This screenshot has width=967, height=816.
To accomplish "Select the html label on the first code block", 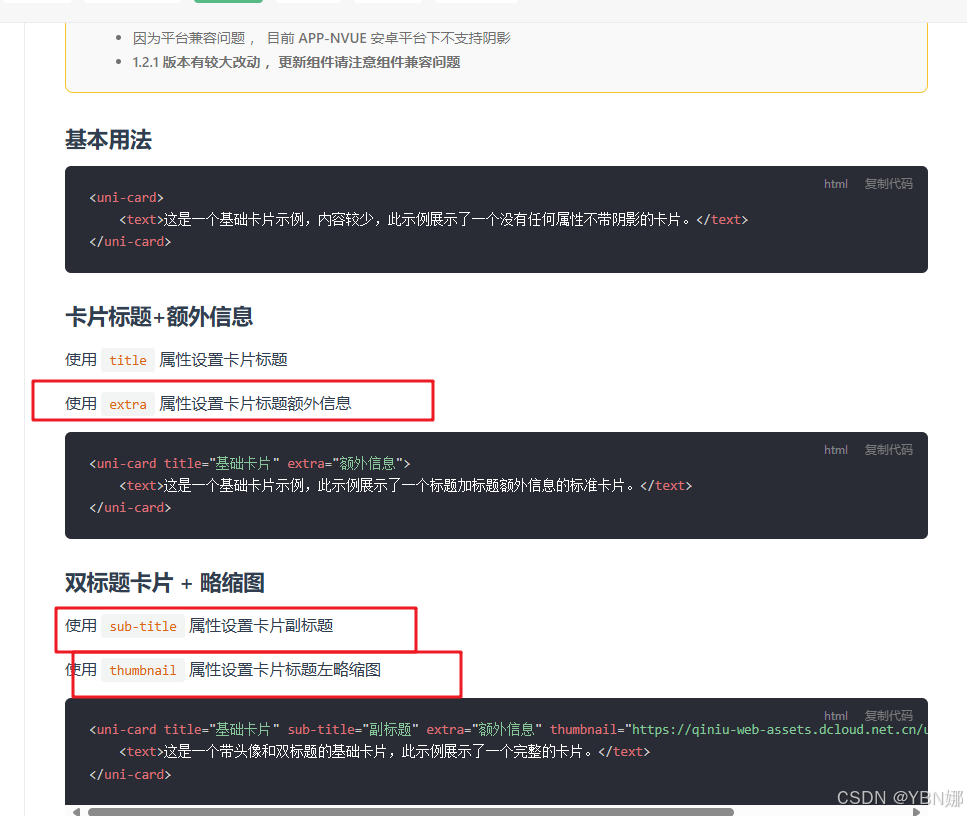I will 835,184.
